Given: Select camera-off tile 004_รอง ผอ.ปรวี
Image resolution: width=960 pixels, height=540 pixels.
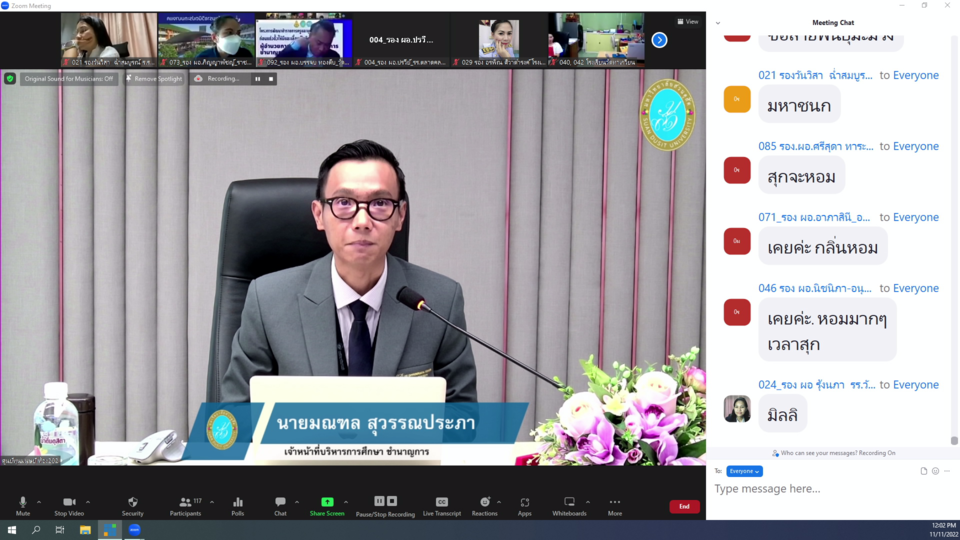Looking at the screenshot, I should click(401, 40).
